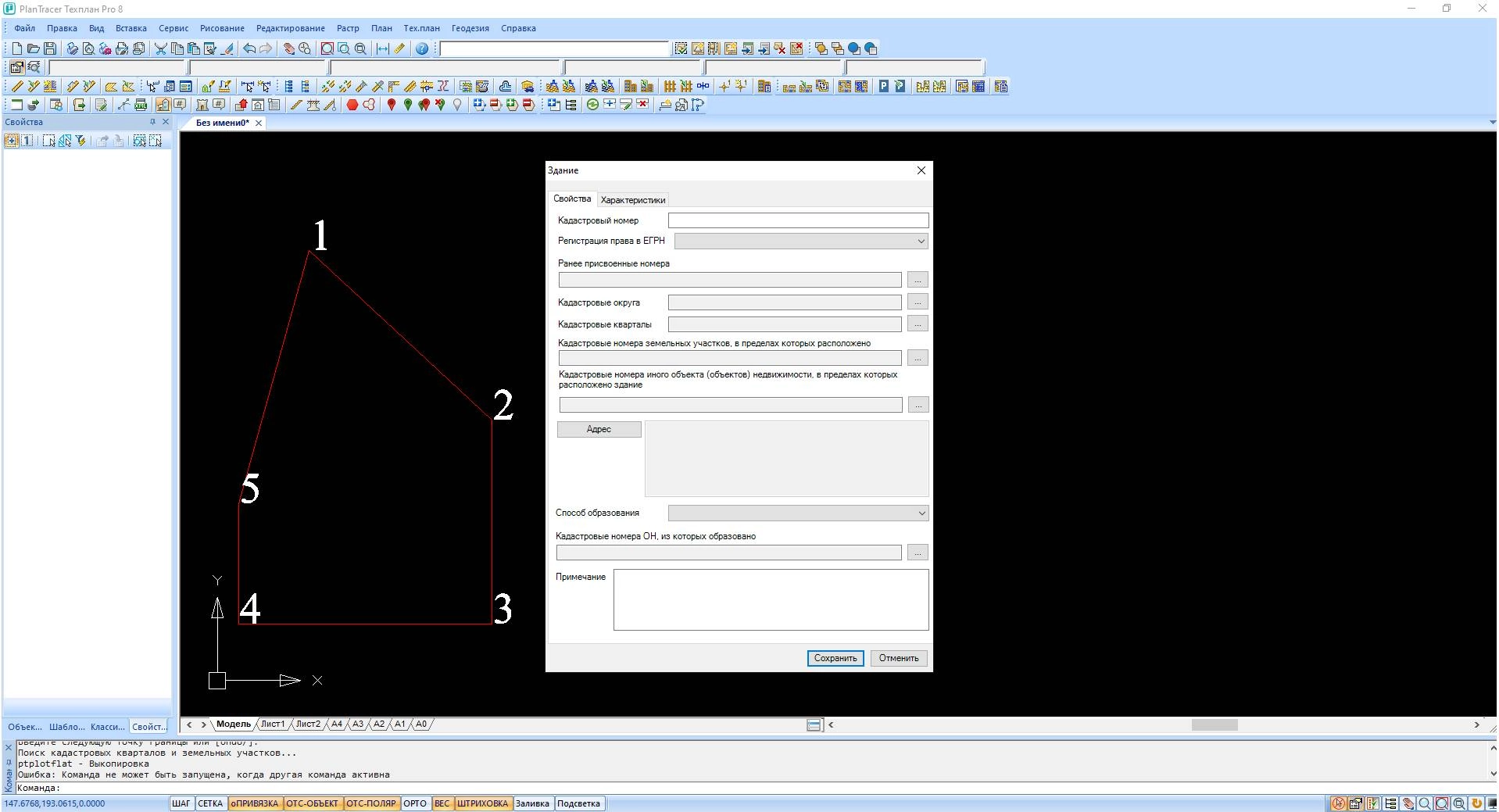The height and width of the screenshot is (812, 1499).
Task: Open the Рисование menu
Action: pos(222,28)
